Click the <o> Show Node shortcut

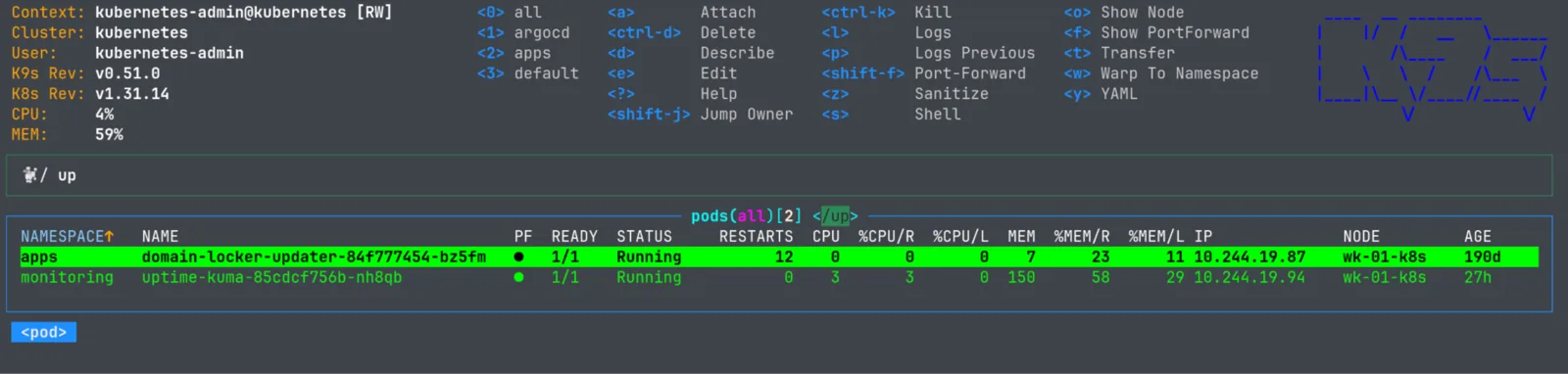[1124, 12]
